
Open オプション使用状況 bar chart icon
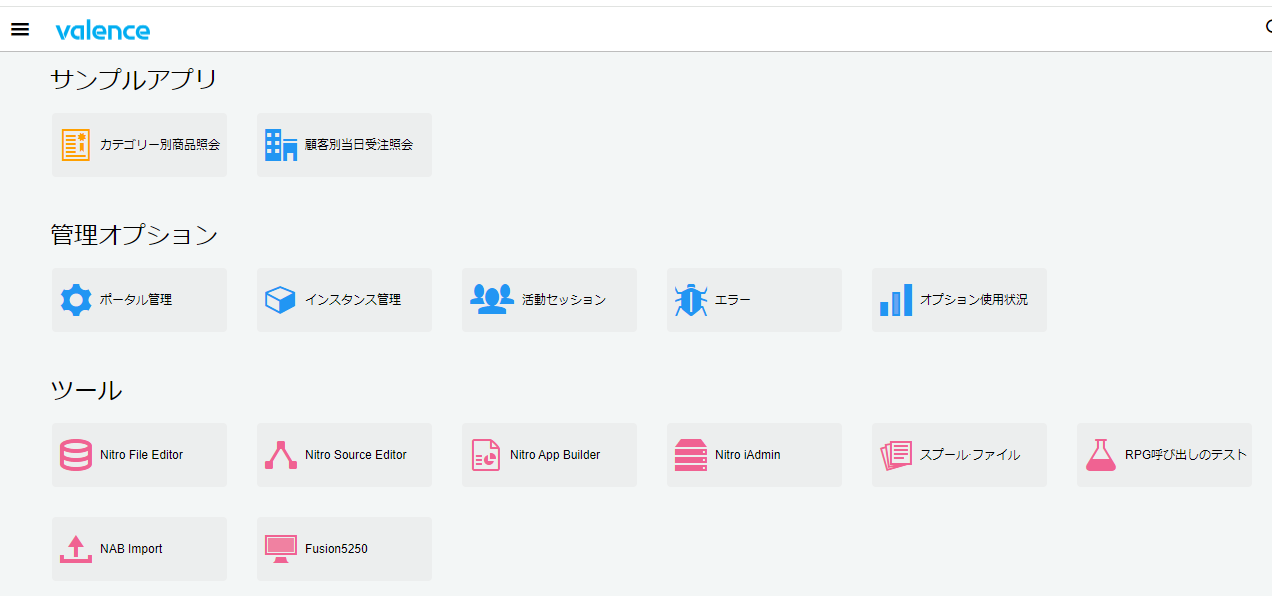pyautogui.click(x=896, y=300)
